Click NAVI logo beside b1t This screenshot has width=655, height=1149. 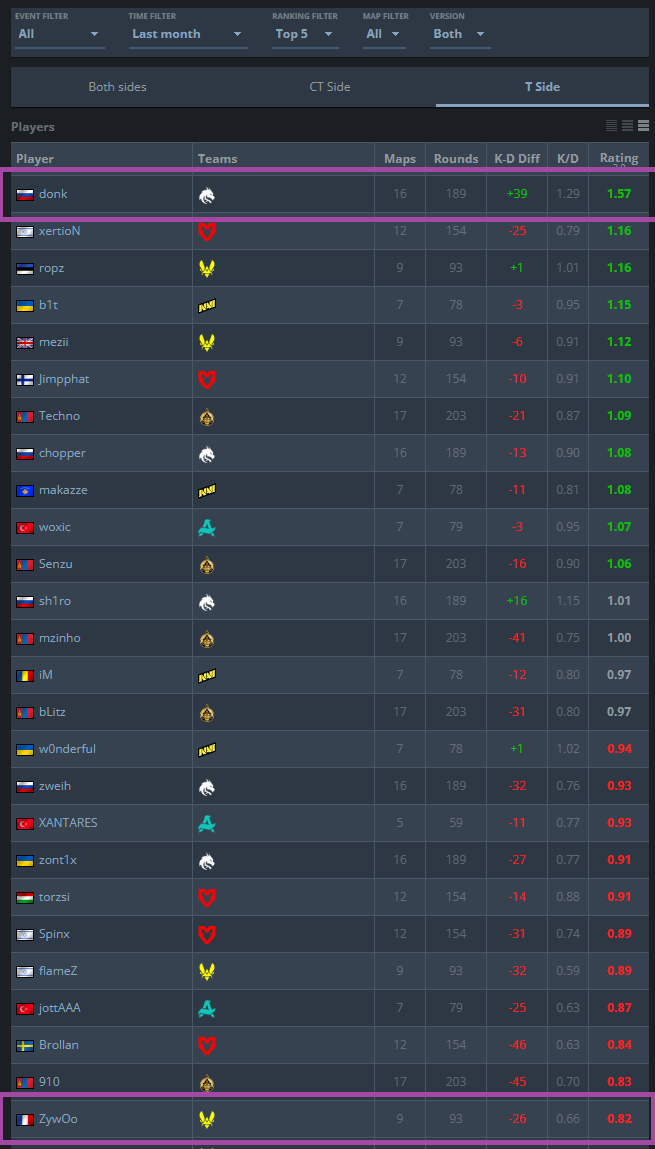(x=207, y=306)
